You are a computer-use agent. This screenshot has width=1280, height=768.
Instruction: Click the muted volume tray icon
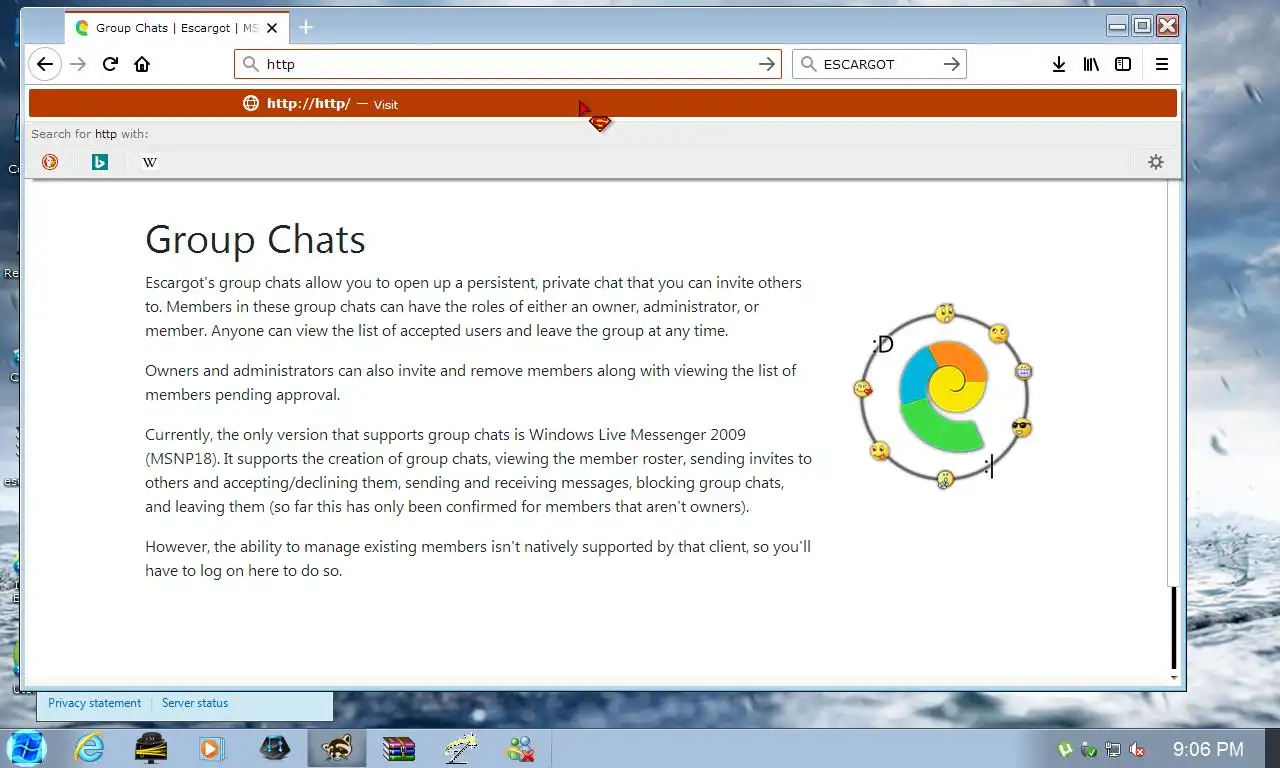pyautogui.click(x=1138, y=749)
